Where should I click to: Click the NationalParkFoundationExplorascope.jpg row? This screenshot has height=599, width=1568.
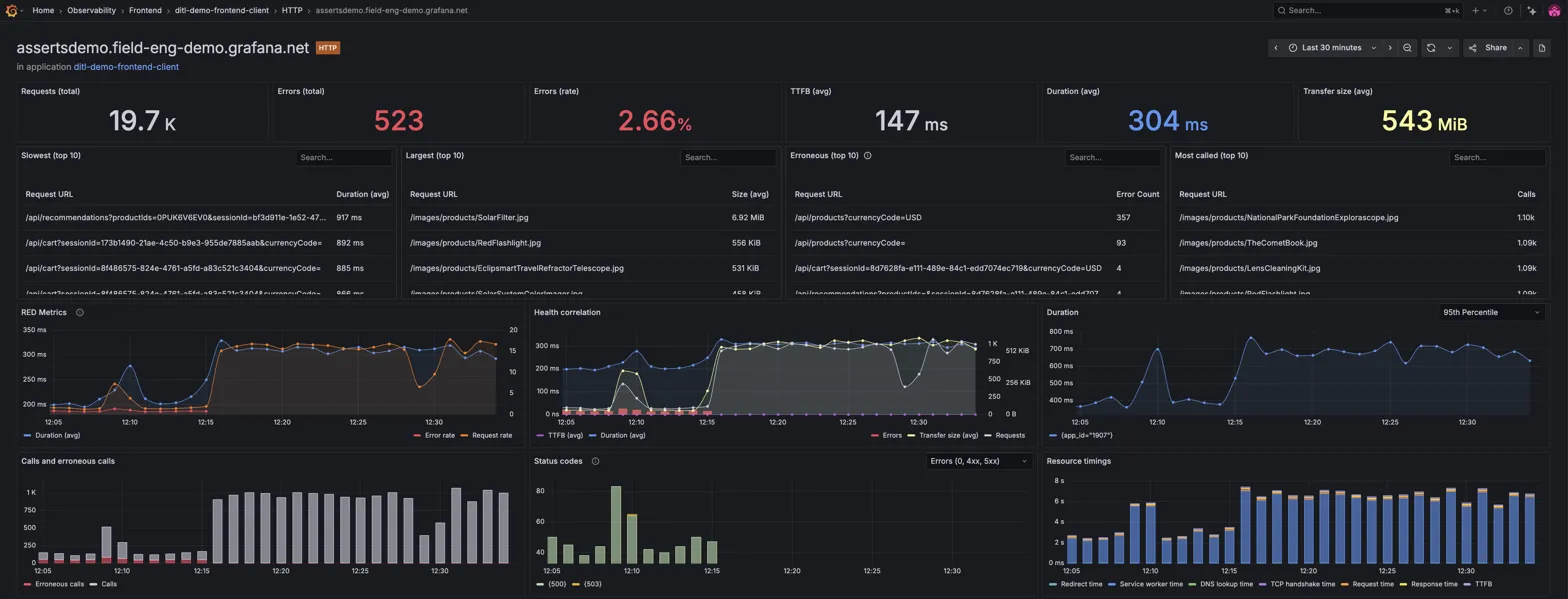coord(1361,217)
